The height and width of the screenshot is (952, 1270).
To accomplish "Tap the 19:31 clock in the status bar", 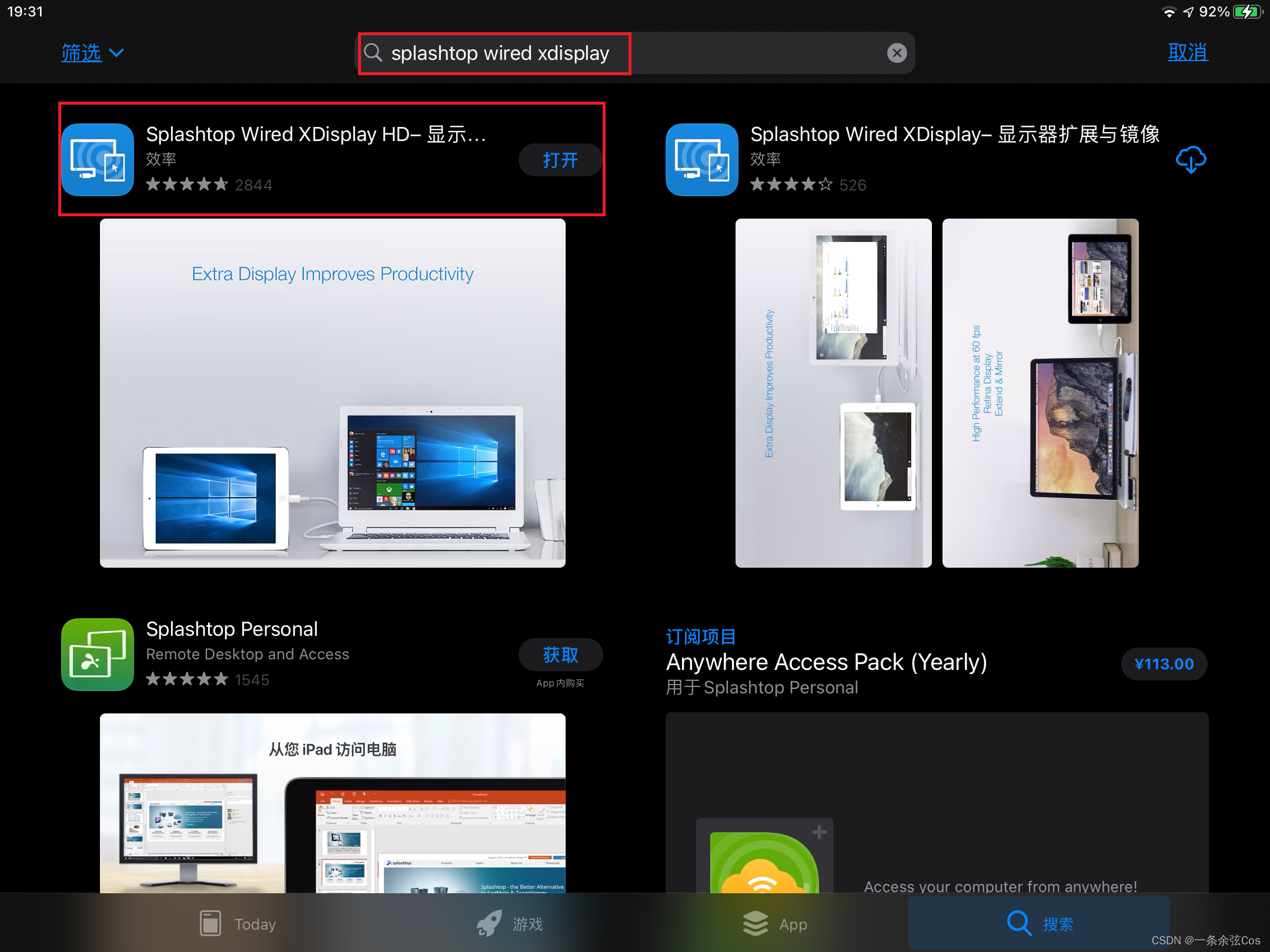I will click(25, 12).
